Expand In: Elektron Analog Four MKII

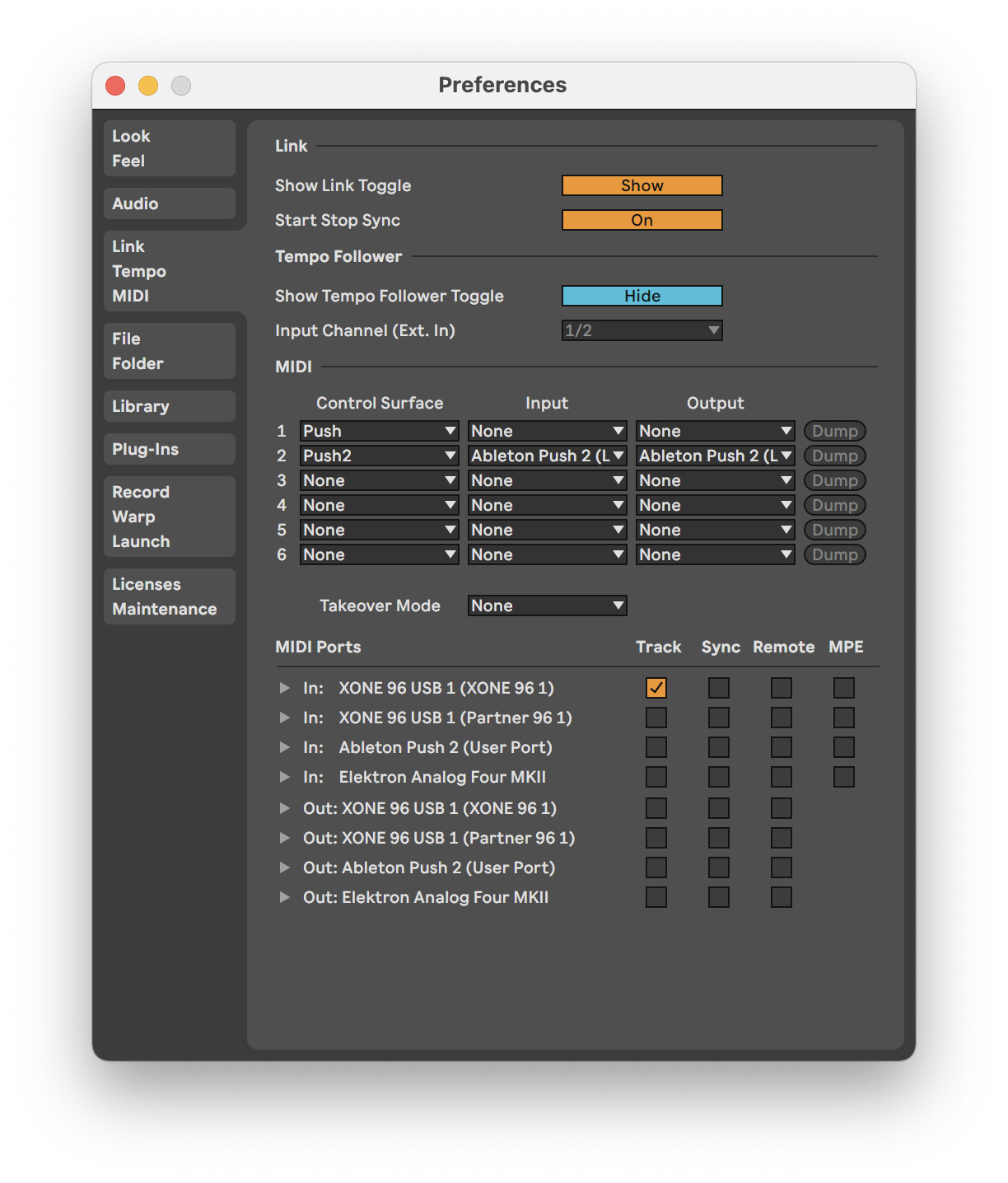[284, 777]
